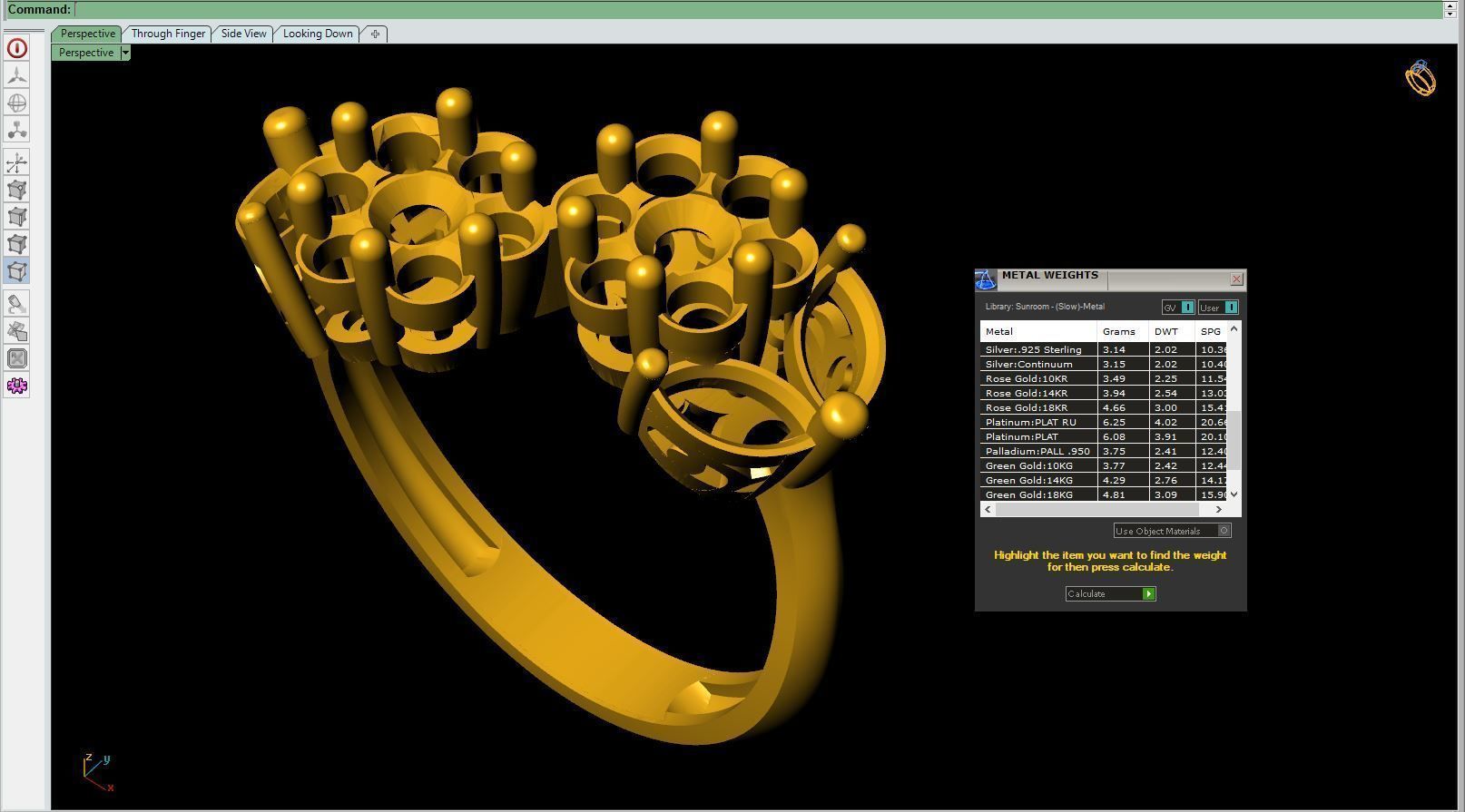Viewport: 1465px width, 812px height.
Task: Add a new viewport tab with plus
Action: tap(375, 34)
